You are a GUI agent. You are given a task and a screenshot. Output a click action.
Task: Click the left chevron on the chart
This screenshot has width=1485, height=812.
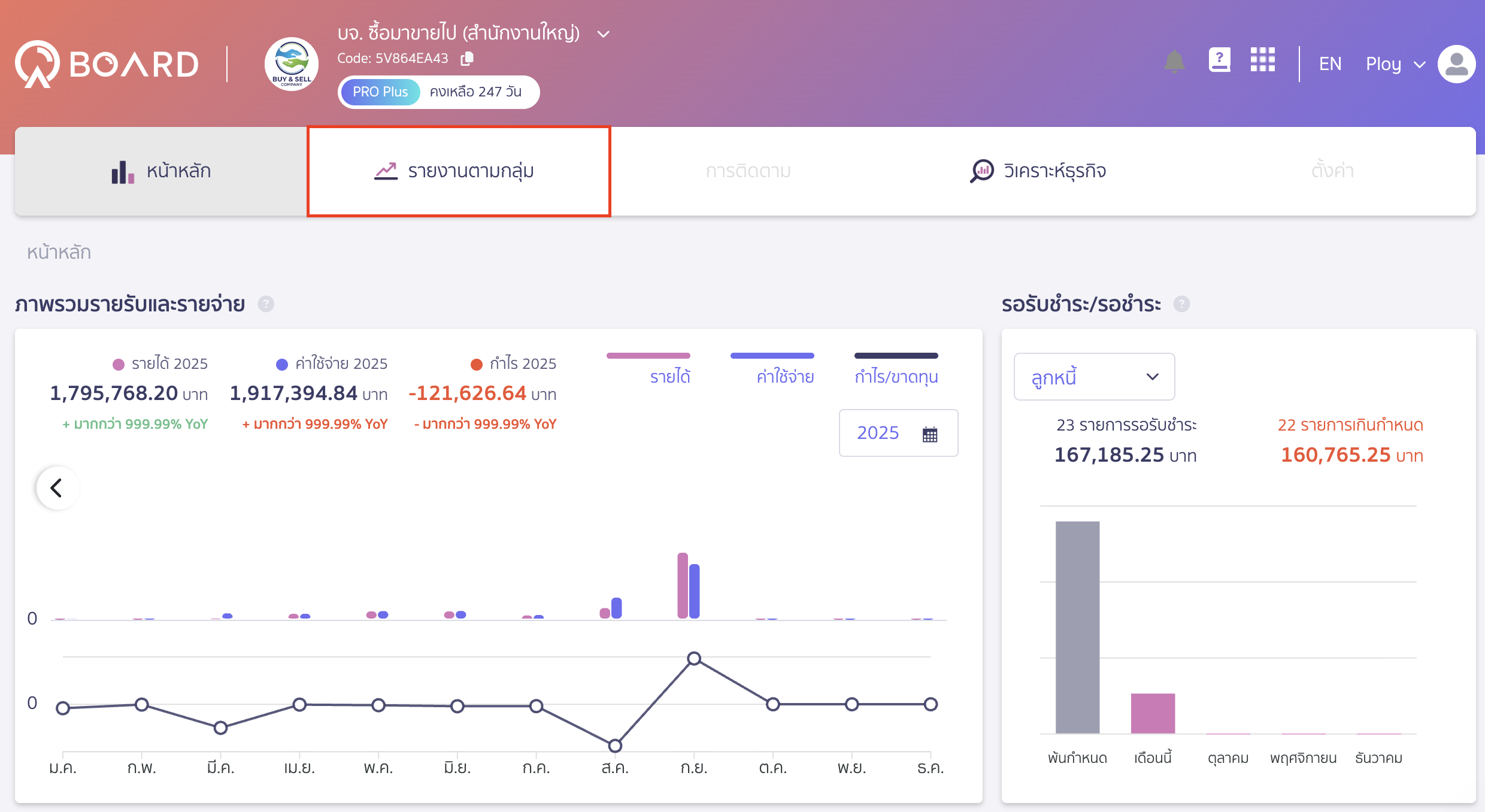tap(57, 487)
